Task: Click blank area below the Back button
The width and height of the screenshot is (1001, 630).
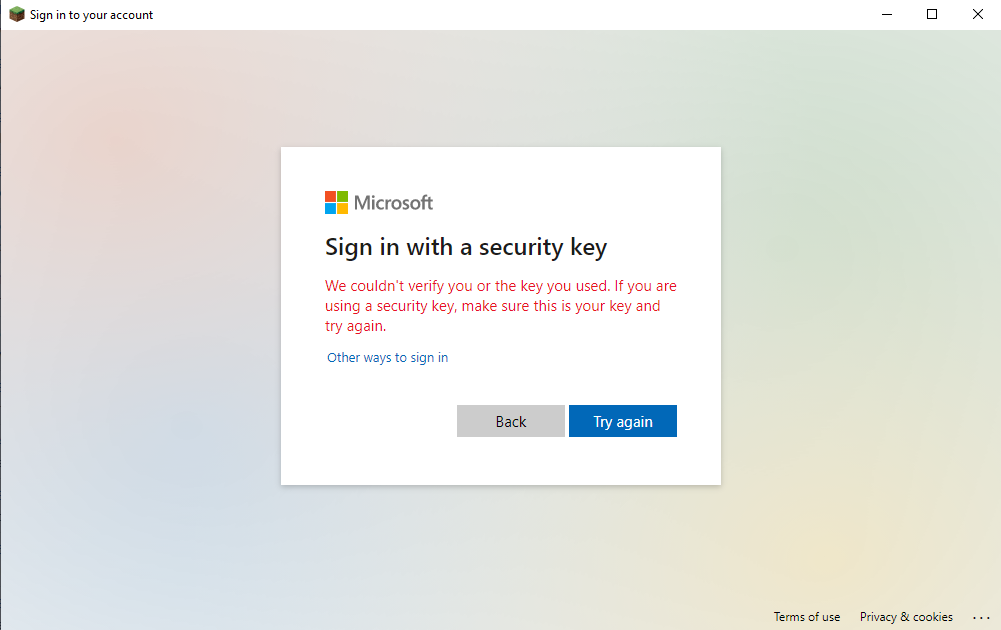Action: click(x=511, y=460)
